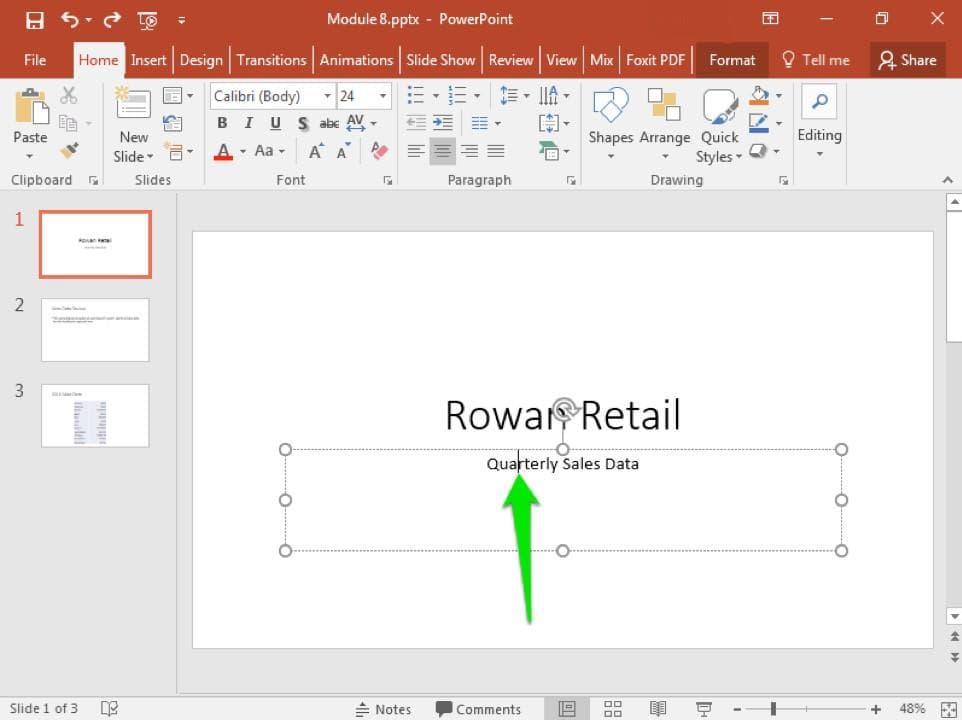Justify paragraph text

click(x=496, y=150)
